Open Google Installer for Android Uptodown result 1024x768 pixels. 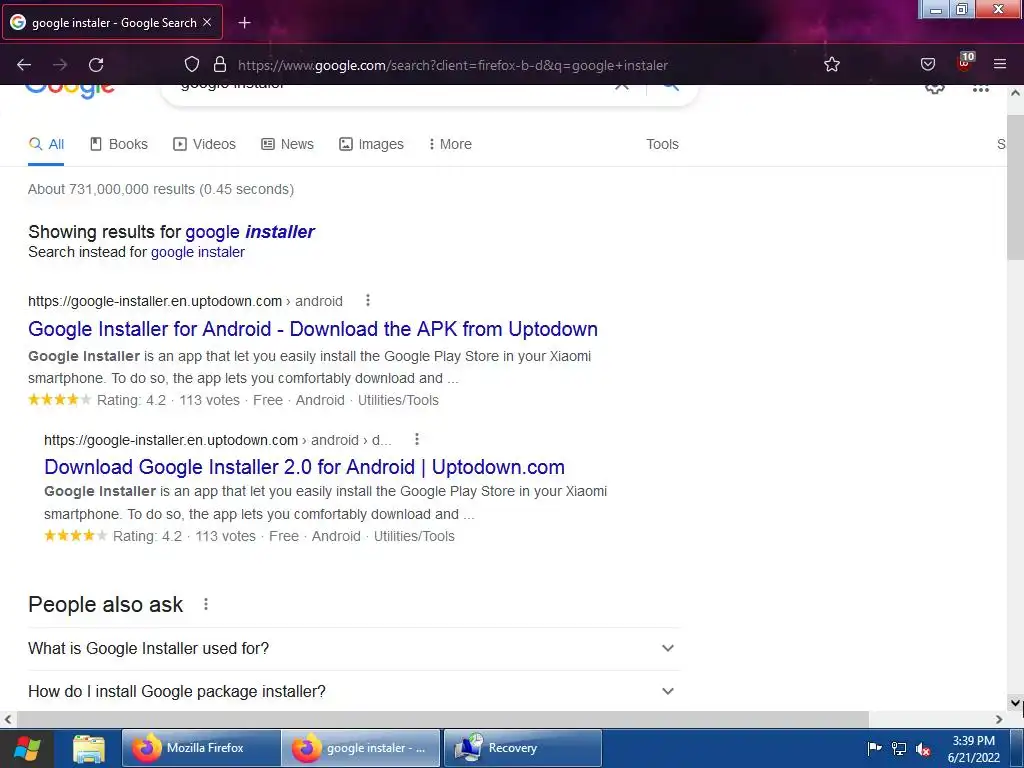click(x=313, y=328)
